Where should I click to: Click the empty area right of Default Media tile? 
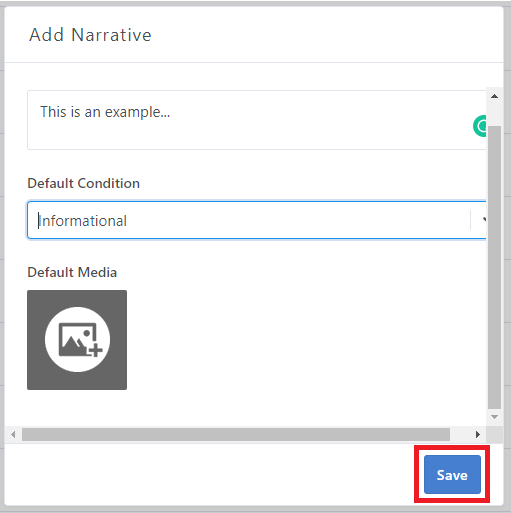click(300, 340)
